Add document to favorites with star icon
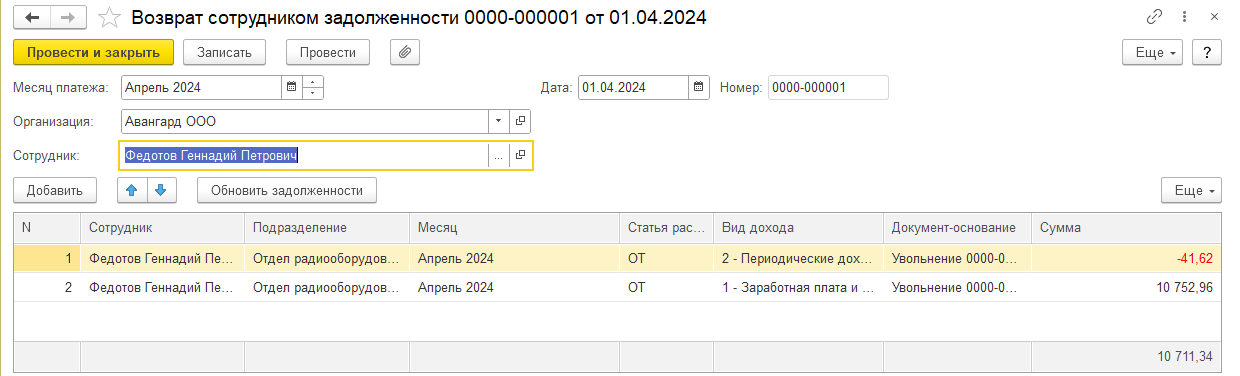The width and height of the screenshot is (1240, 376). (x=111, y=18)
